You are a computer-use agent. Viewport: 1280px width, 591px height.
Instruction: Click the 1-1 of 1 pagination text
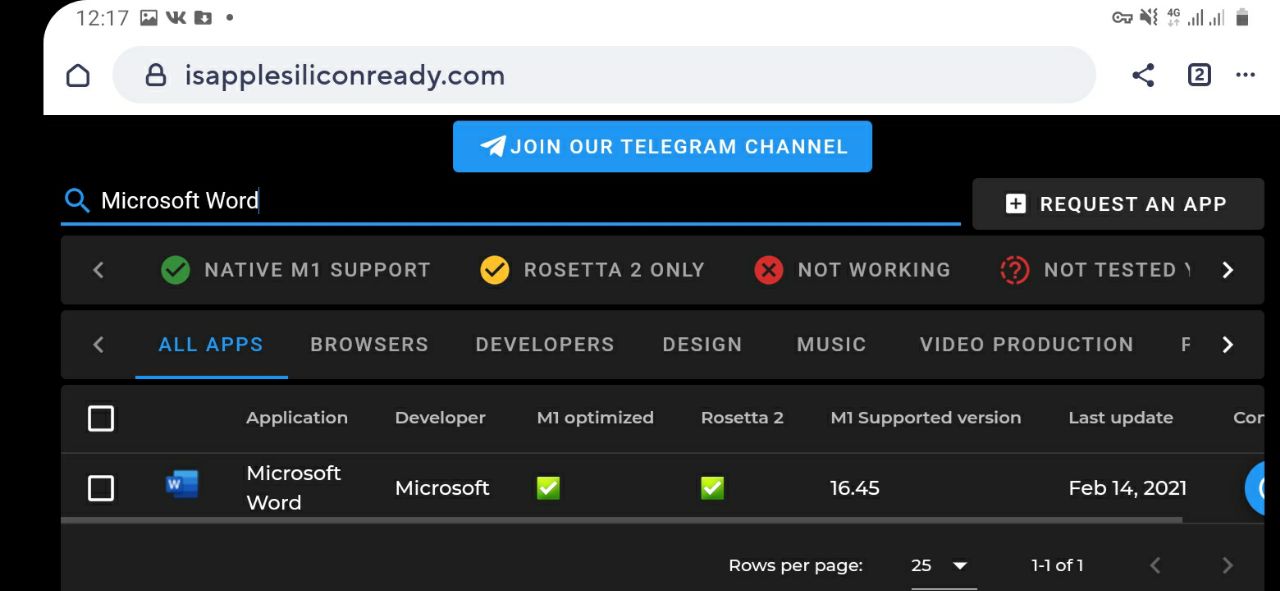pyautogui.click(x=1057, y=565)
